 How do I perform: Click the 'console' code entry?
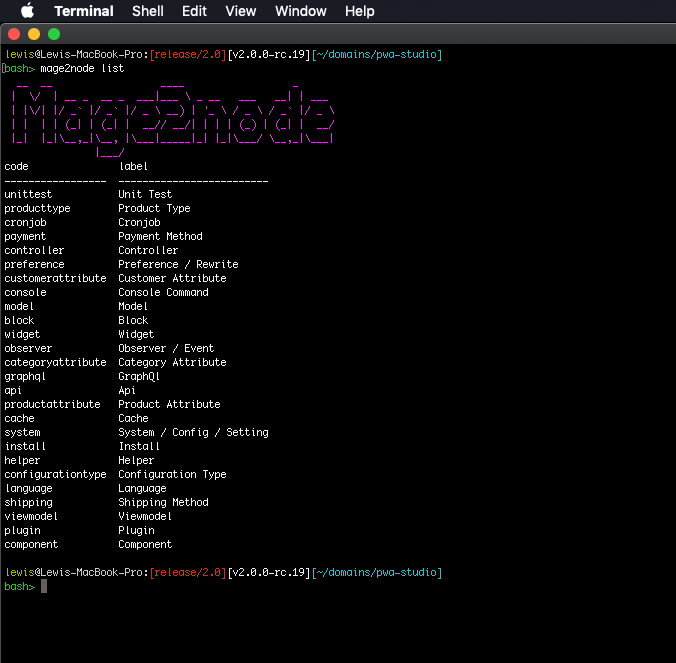tap(25, 293)
